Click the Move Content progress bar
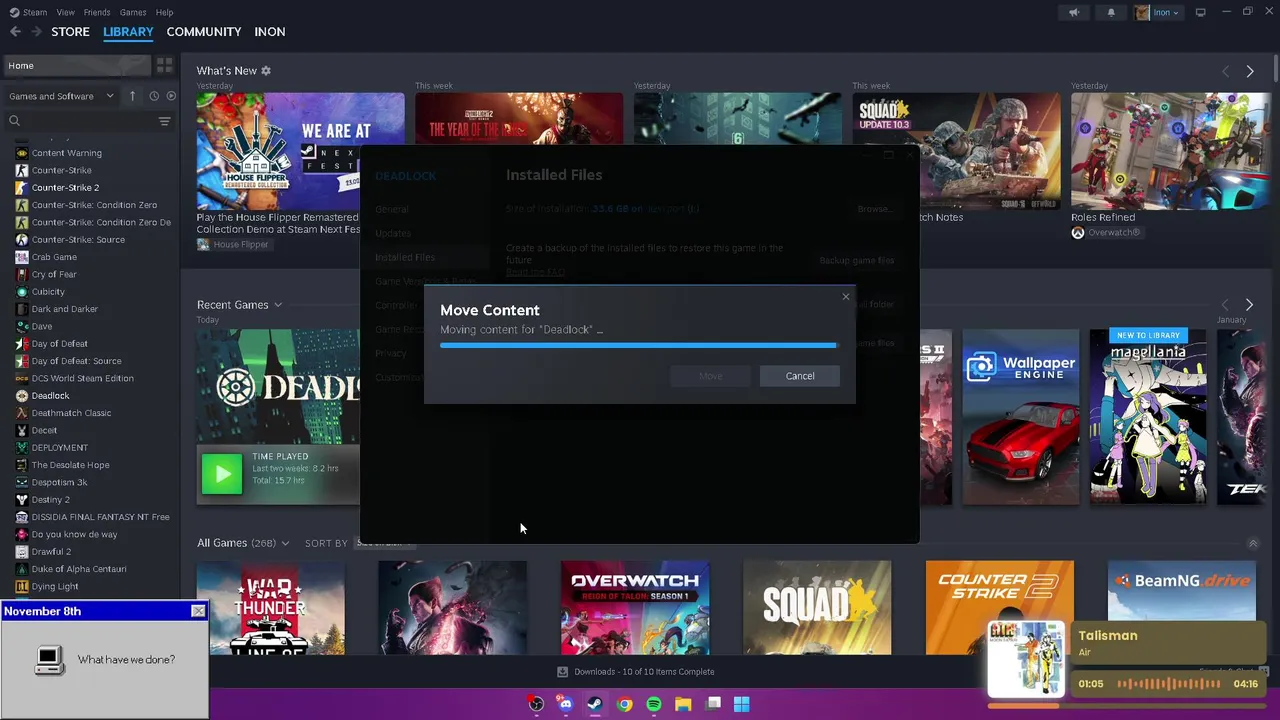 click(x=638, y=345)
